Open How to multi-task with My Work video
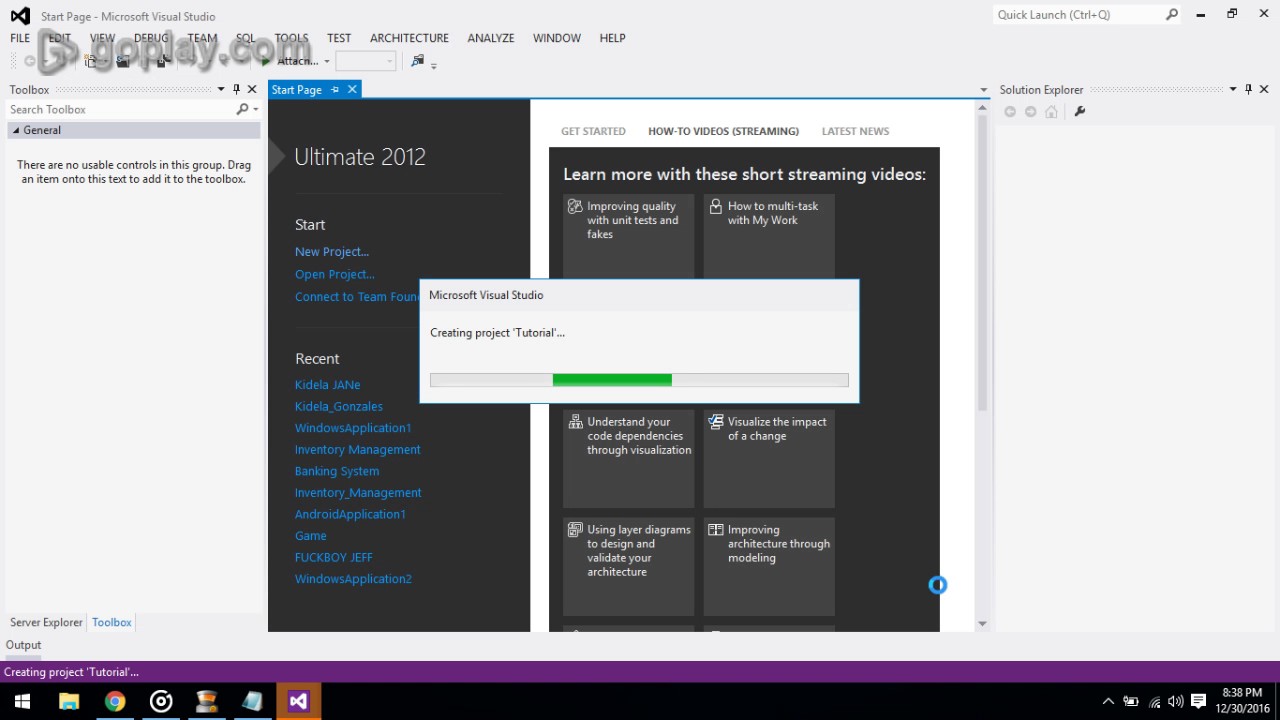Screen dimensions: 1280x720 (x=769, y=237)
